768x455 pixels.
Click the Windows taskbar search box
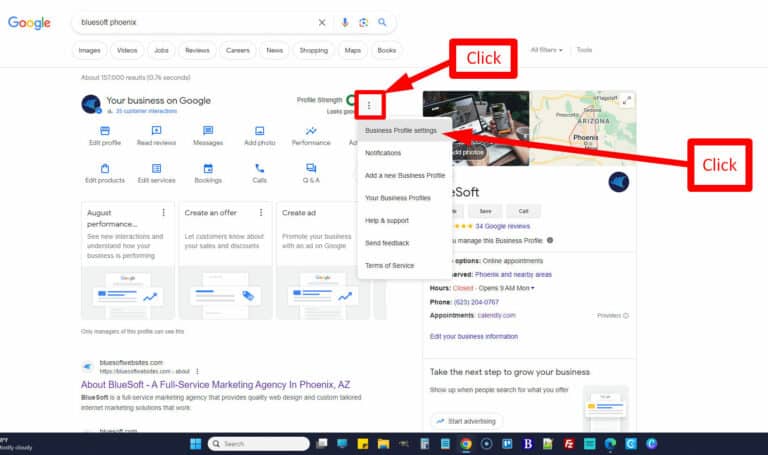(x=259, y=444)
